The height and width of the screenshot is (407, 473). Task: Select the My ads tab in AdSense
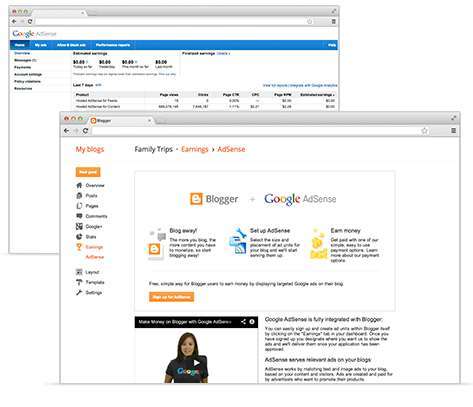pyautogui.click(x=41, y=45)
